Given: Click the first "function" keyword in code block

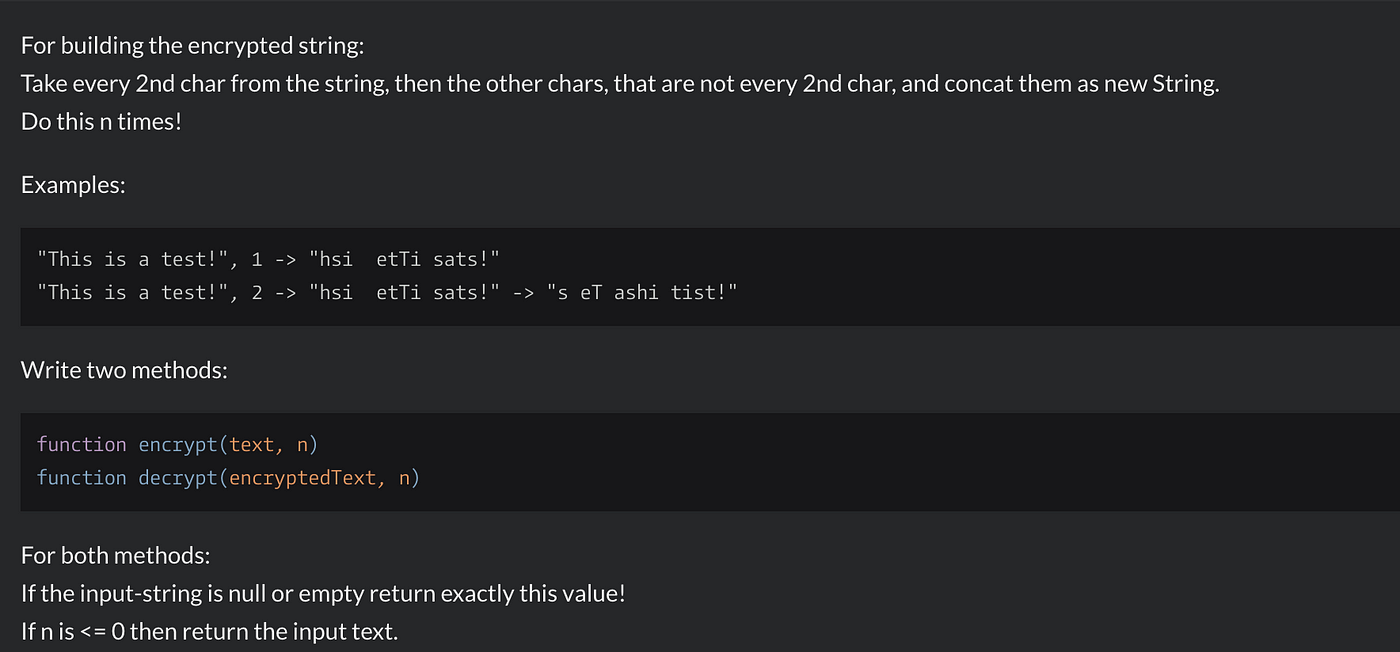Looking at the screenshot, I should [x=82, y=444].
